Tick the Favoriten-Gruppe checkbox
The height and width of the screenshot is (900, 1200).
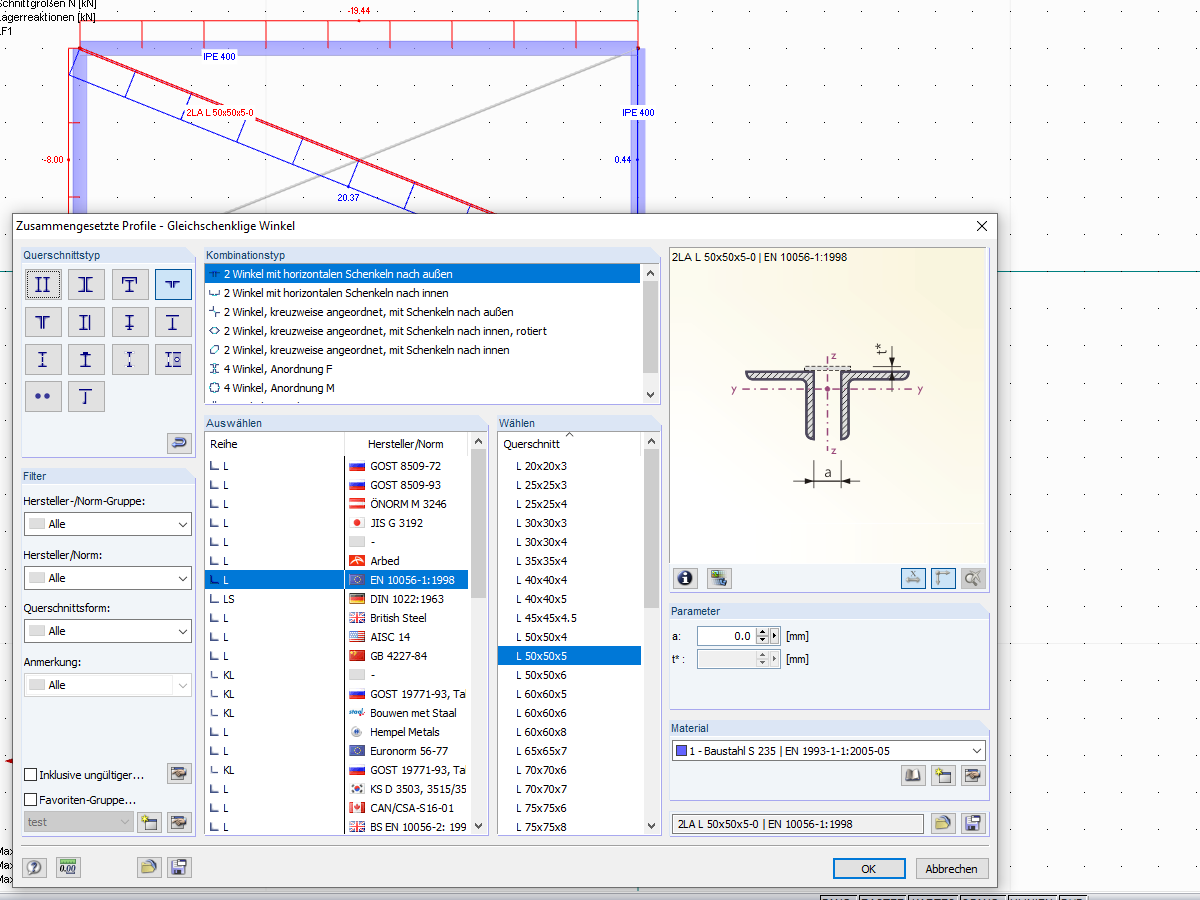(31, 800)
